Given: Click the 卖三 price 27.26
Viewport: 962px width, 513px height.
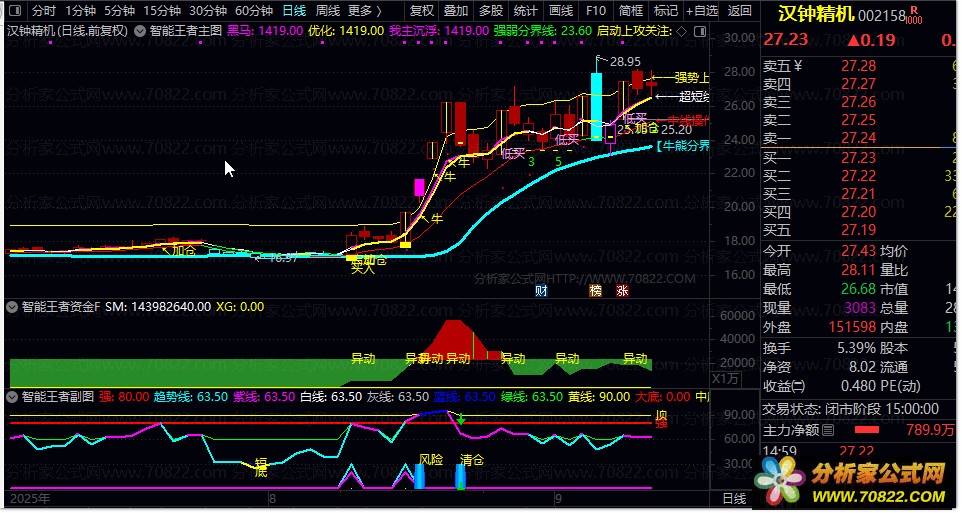Looking at the screenshot, I should click(x=858, y=102).
